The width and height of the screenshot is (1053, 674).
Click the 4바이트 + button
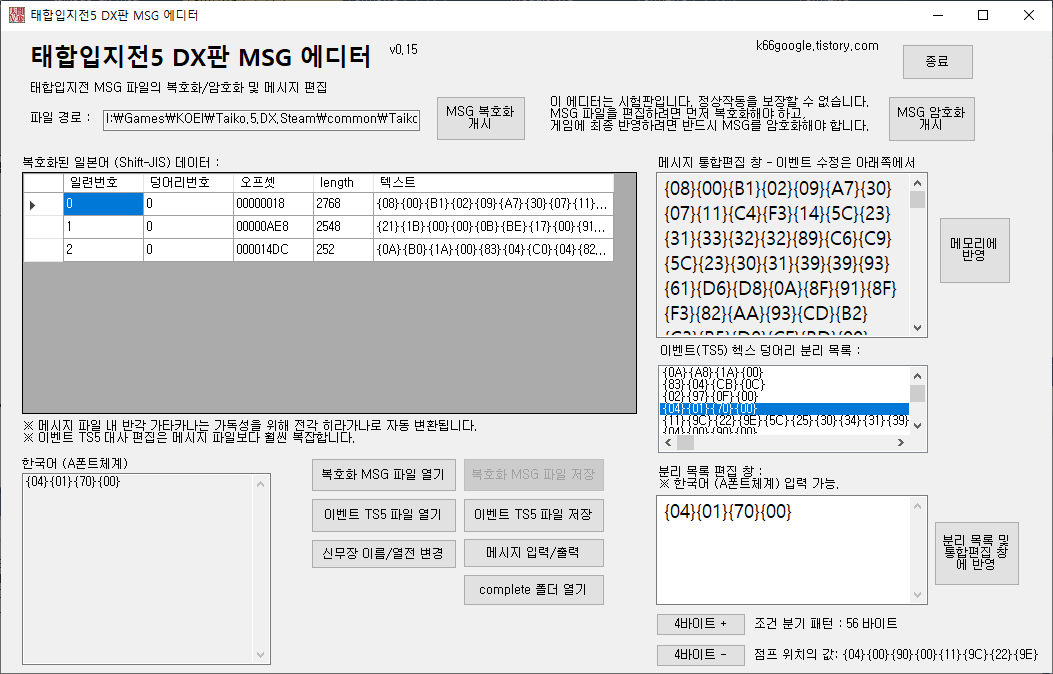pyautogui.click(x=700, y=624)
